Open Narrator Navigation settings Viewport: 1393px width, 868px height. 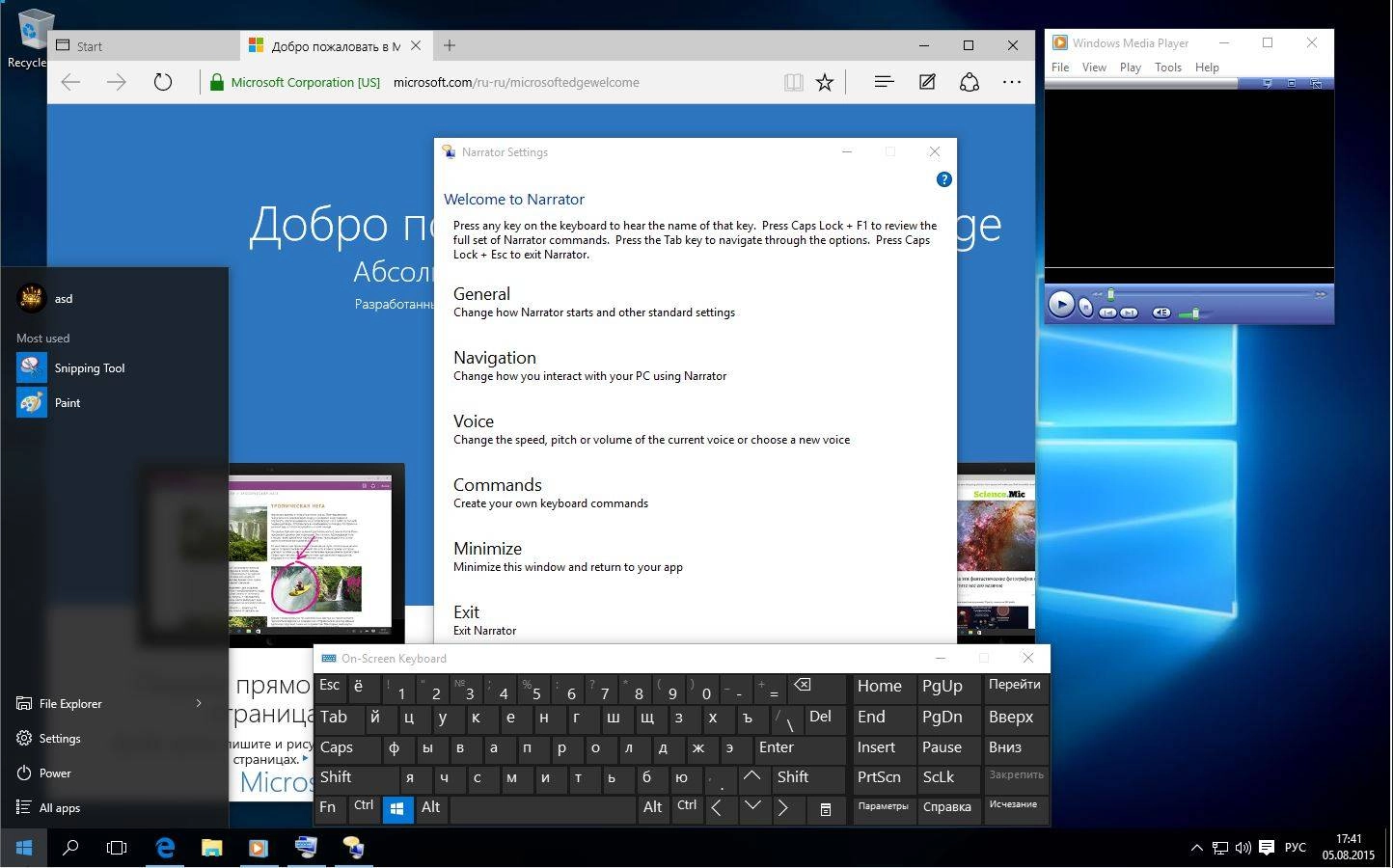pos(589,366)
